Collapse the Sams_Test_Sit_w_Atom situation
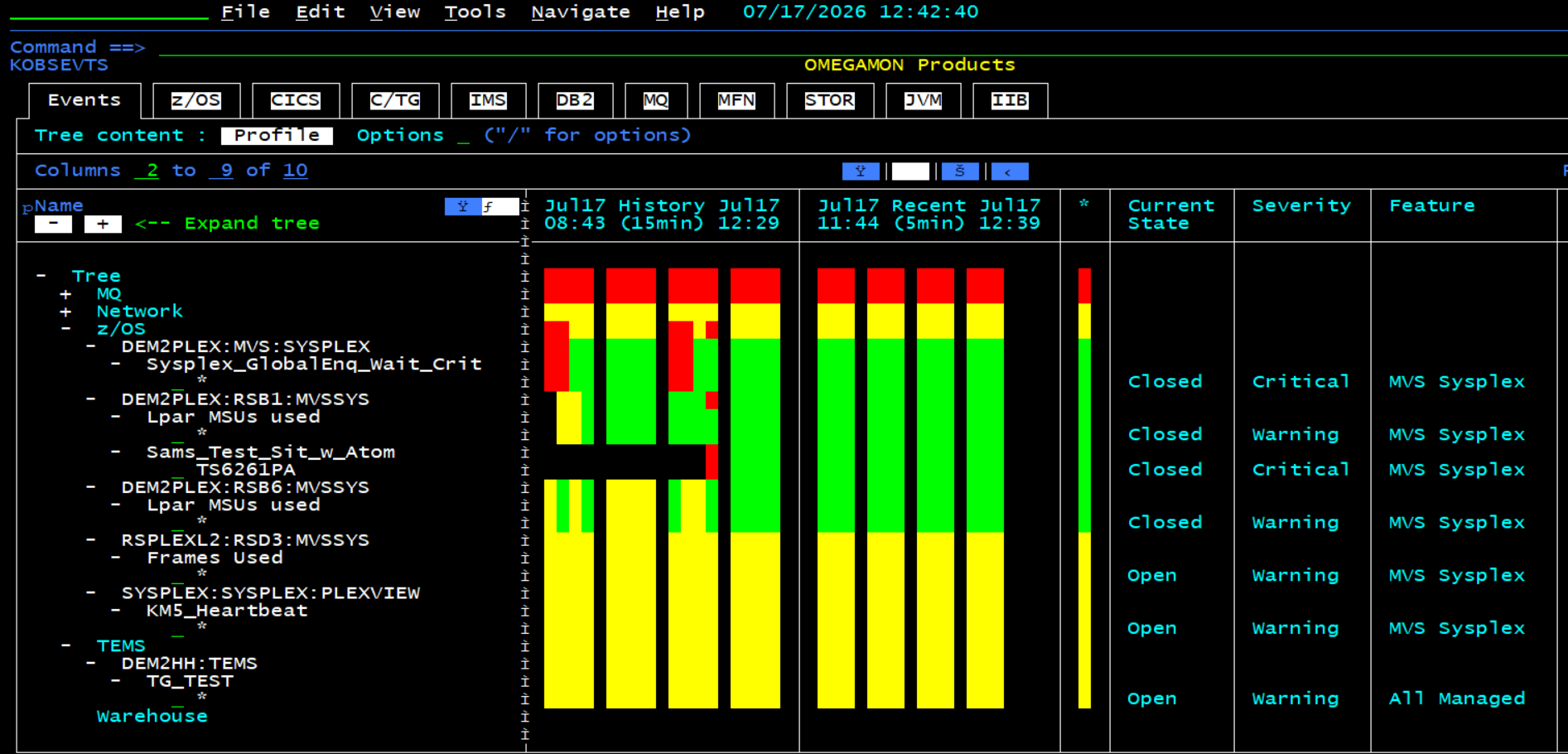The height and width of the screenshot is (754, 1568). [x=115, y=452]
